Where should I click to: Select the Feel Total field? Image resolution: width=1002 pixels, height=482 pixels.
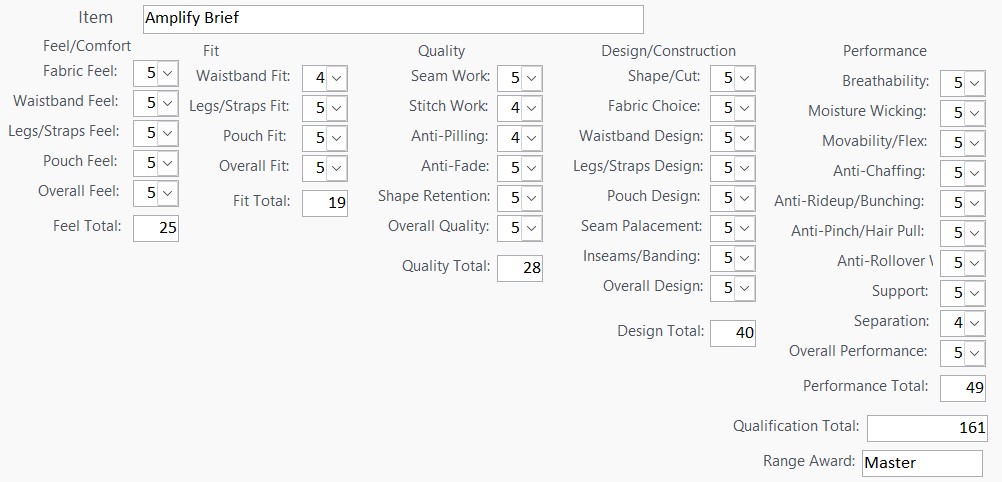click(156, 228)
